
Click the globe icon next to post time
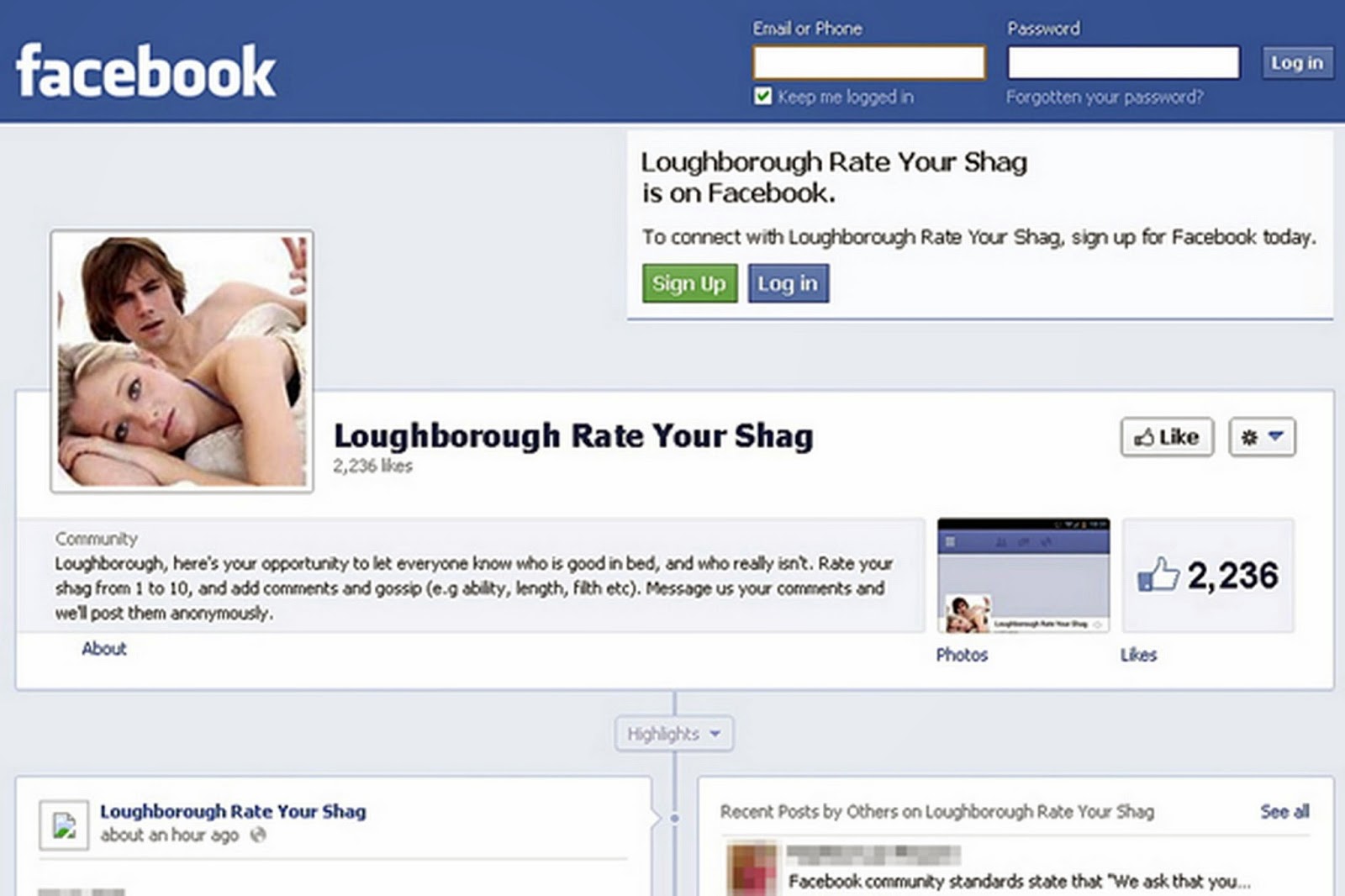(258, 835)
